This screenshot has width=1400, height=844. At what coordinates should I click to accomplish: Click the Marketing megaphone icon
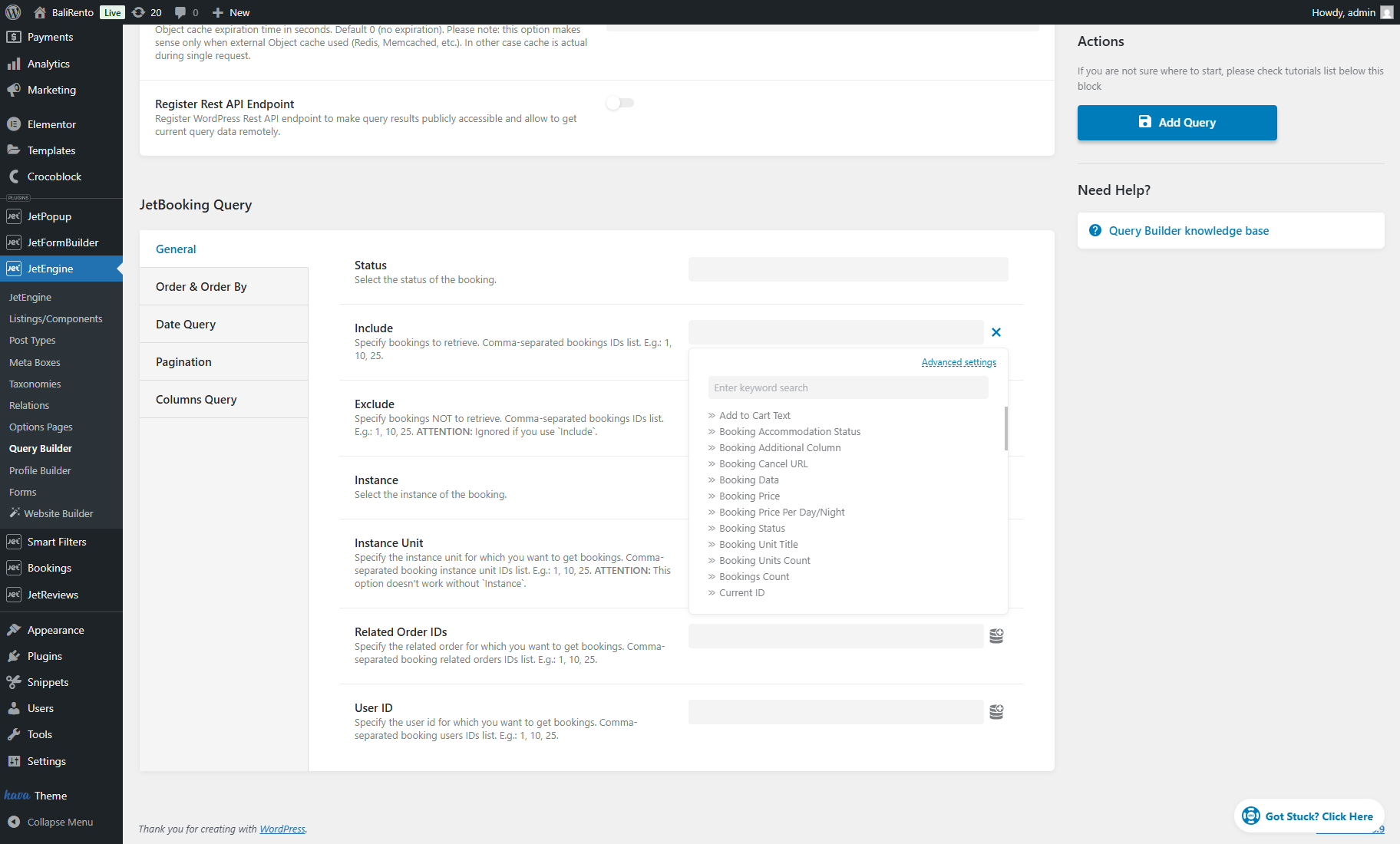click(x=14, y=90)
